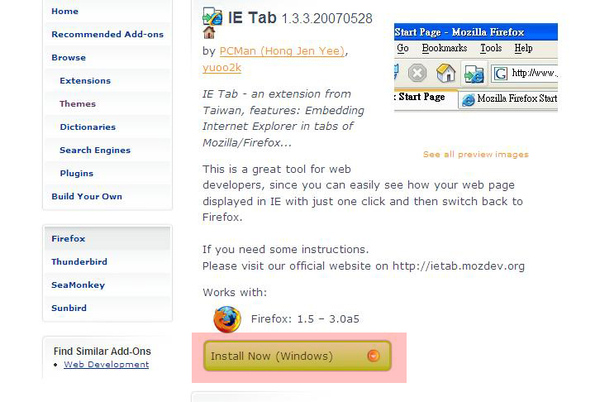Click Install Now (Windows) button
Image resolution: width=600 pixels, height=402 pixels.
coord(297,356)
